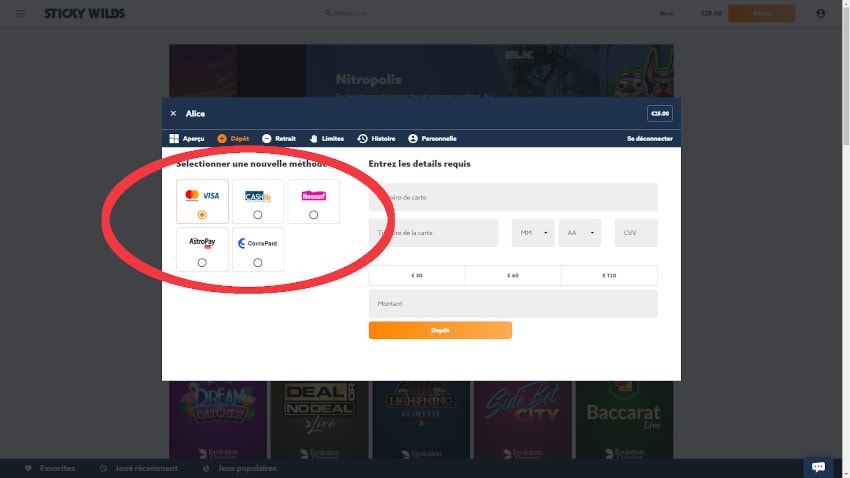Open Jeux populaires in bottom bar
Image resolution: width=850 pixels, height=478 pixels.
pos(239,468)
